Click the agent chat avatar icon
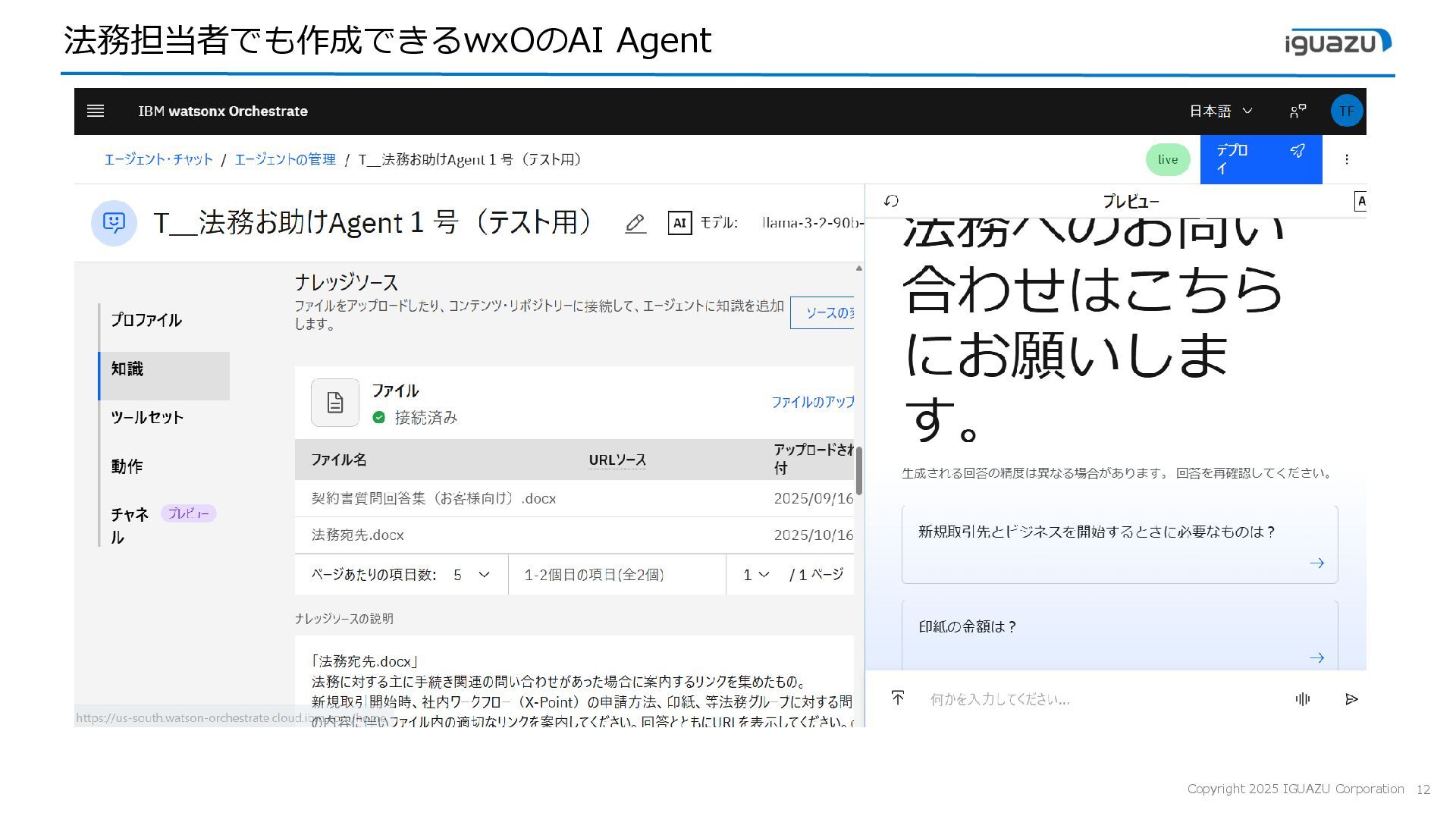Image resolution: width=1456 pixels, height=819 pixels. click(114, 223)
